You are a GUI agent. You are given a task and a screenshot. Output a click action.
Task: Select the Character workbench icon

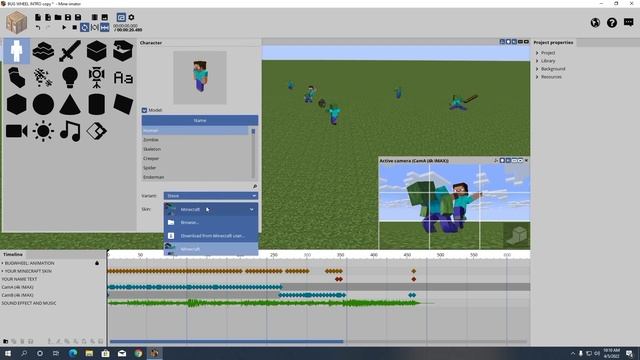pos(16,51)
